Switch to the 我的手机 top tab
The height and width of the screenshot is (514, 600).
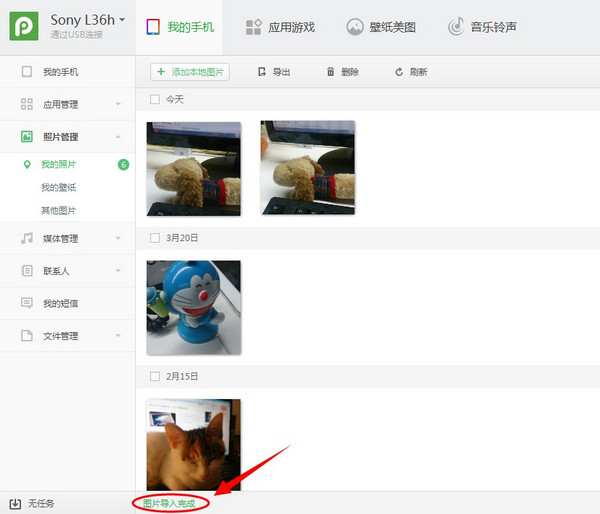[179, 27]
